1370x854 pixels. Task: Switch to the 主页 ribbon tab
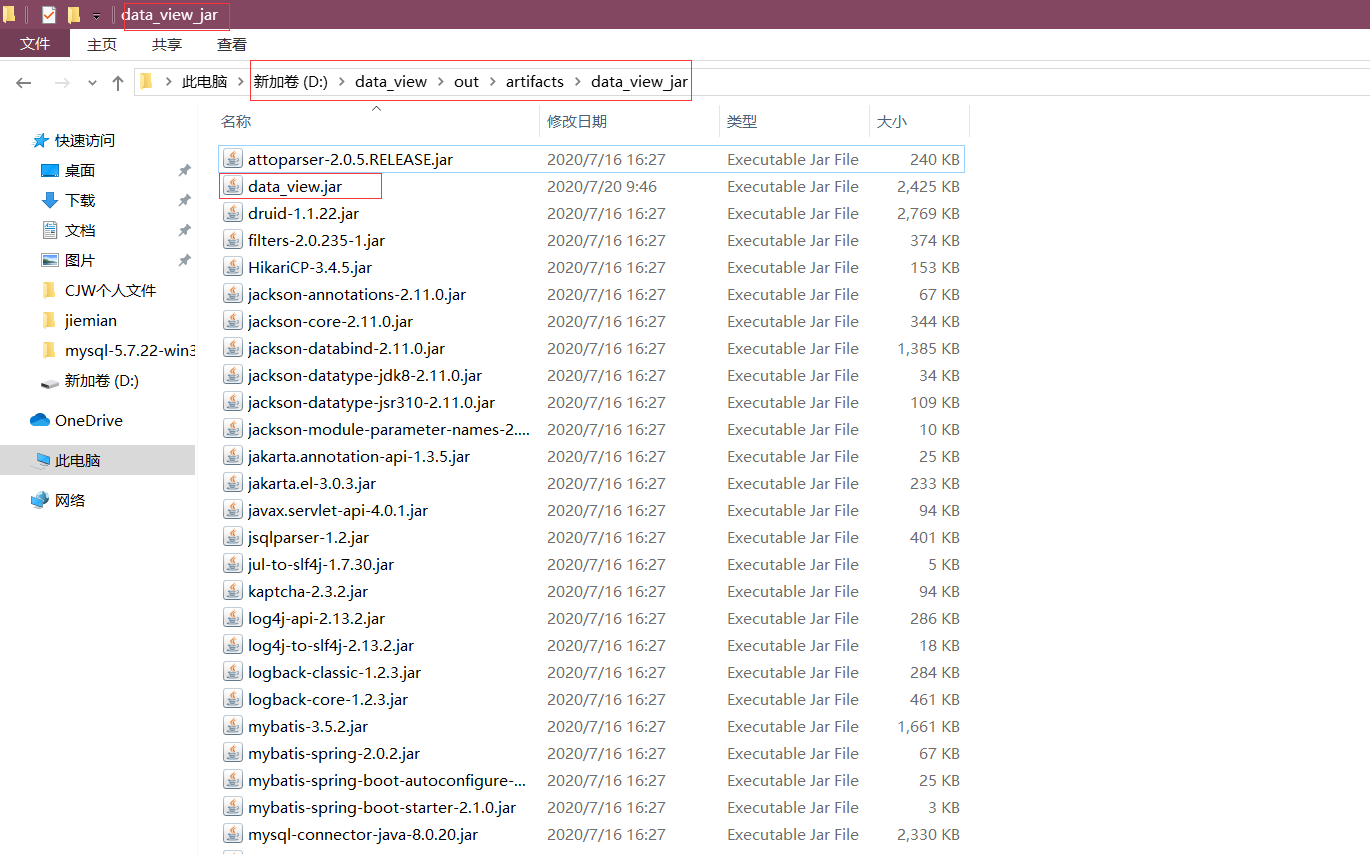102,44
